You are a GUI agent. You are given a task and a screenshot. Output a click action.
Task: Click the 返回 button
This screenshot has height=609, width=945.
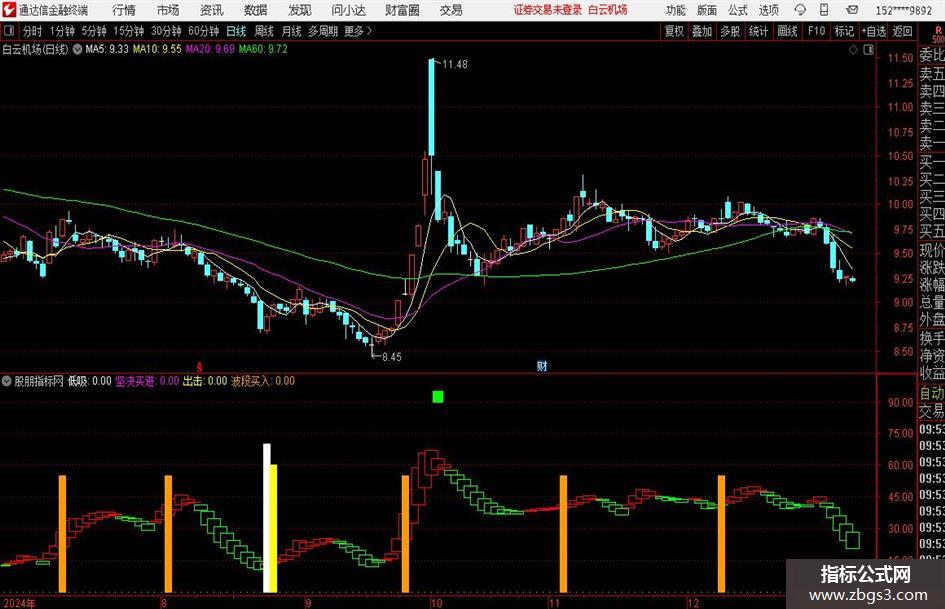(902, 31)
